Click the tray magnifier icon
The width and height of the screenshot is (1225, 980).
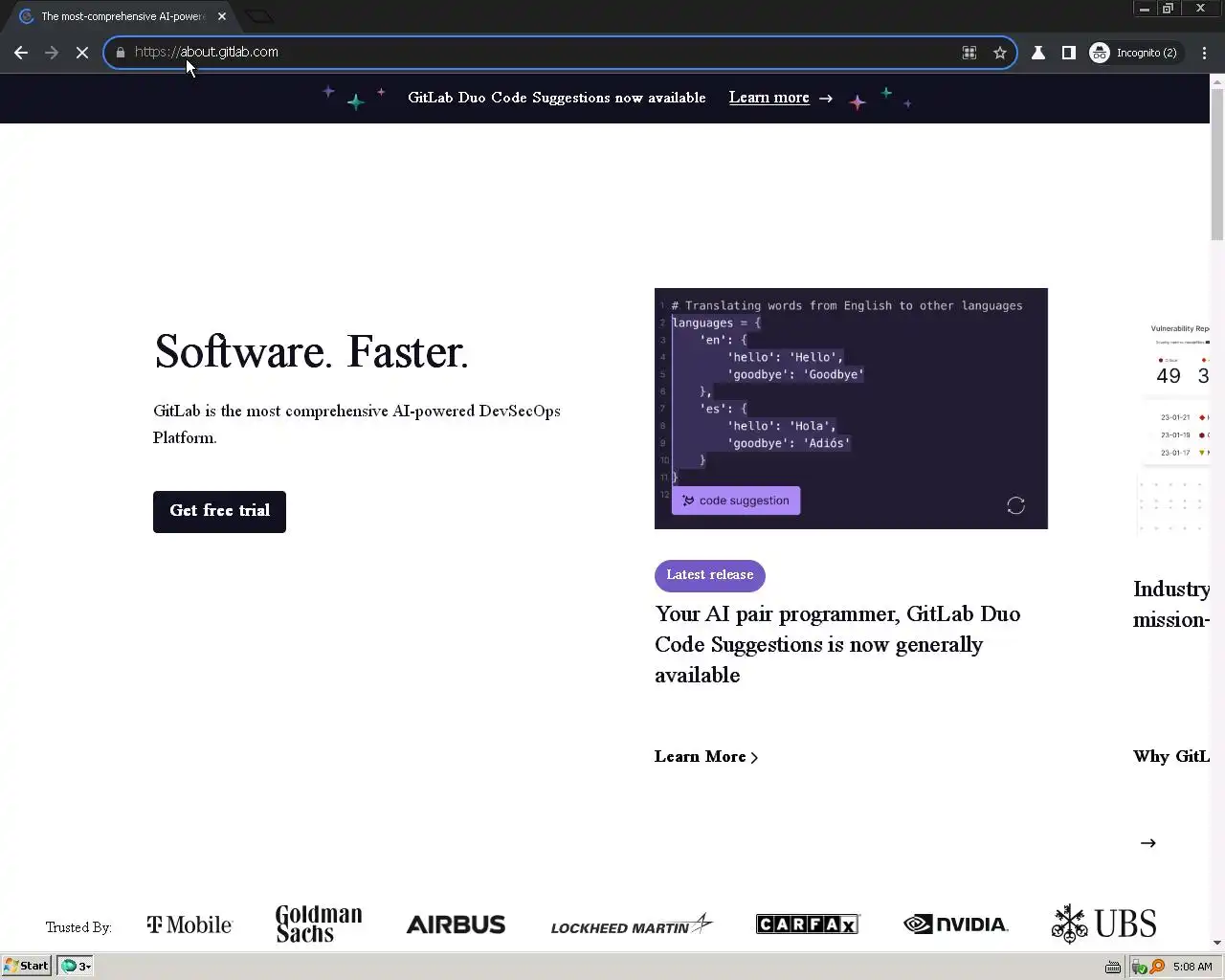pyautogui.click(x=1158, y=967)
